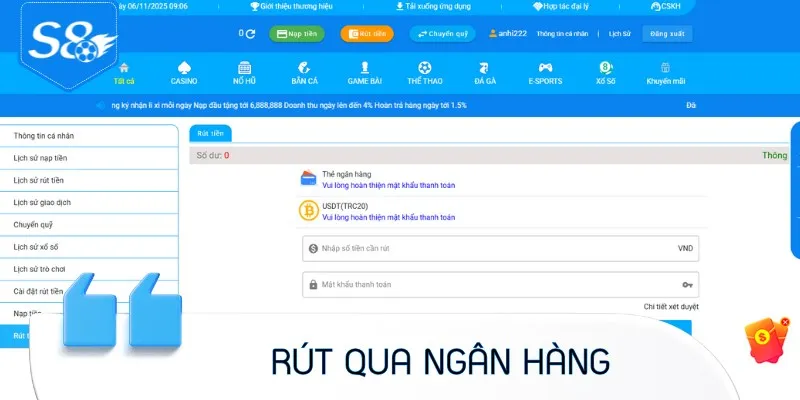The height and width of the screenshot is (400, 800).
Task: Refresh the balance with the reload icon
Action: tap(250, 34)
